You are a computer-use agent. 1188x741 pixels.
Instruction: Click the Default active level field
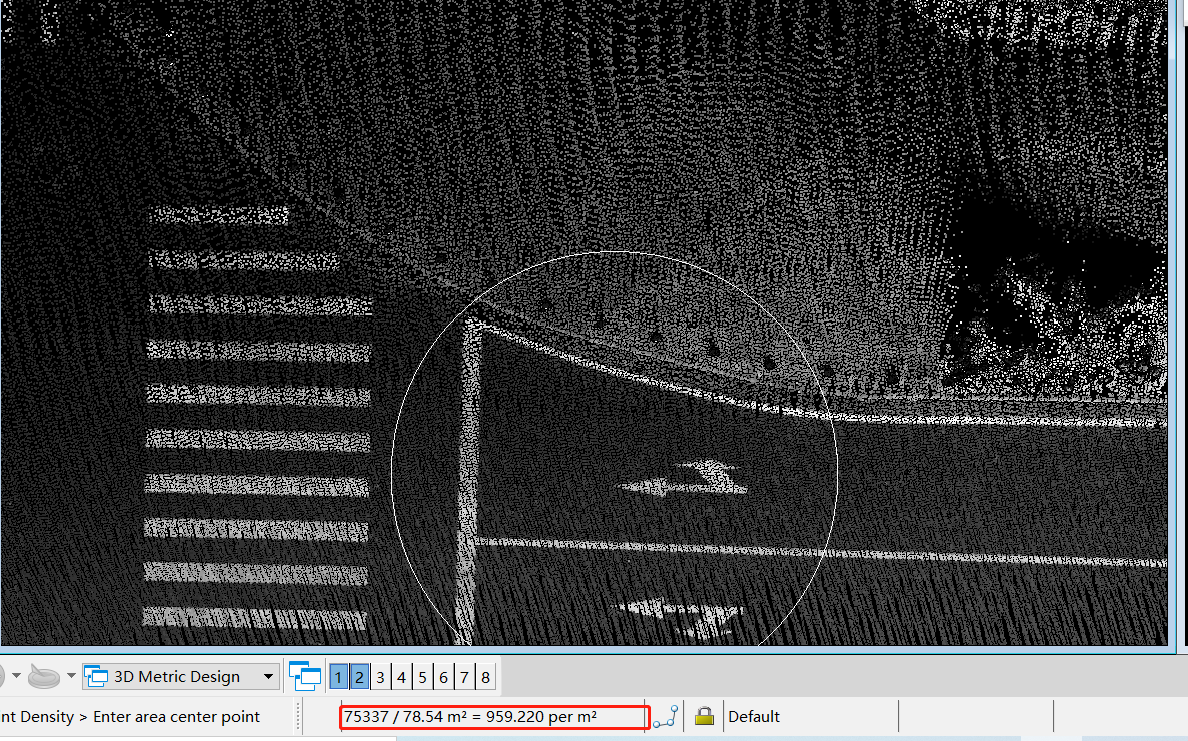[808, 717]
